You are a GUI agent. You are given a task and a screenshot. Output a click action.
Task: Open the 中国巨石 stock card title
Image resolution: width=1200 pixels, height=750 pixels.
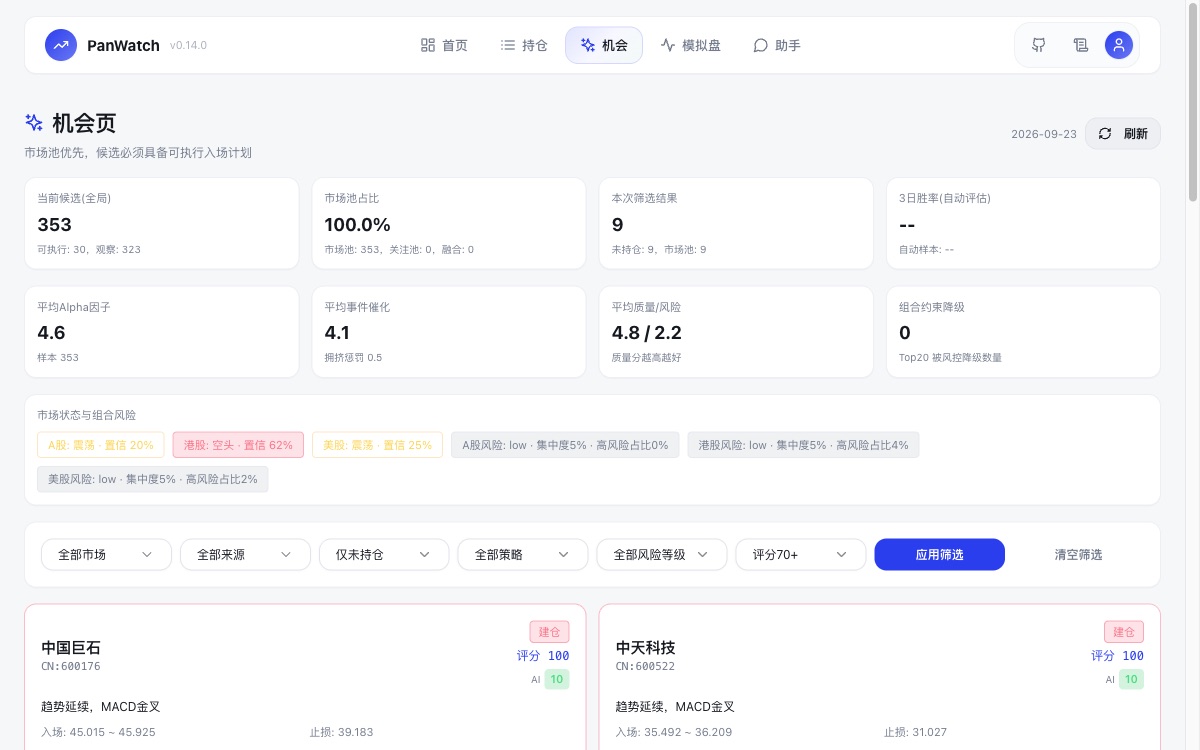pos(71,648)
